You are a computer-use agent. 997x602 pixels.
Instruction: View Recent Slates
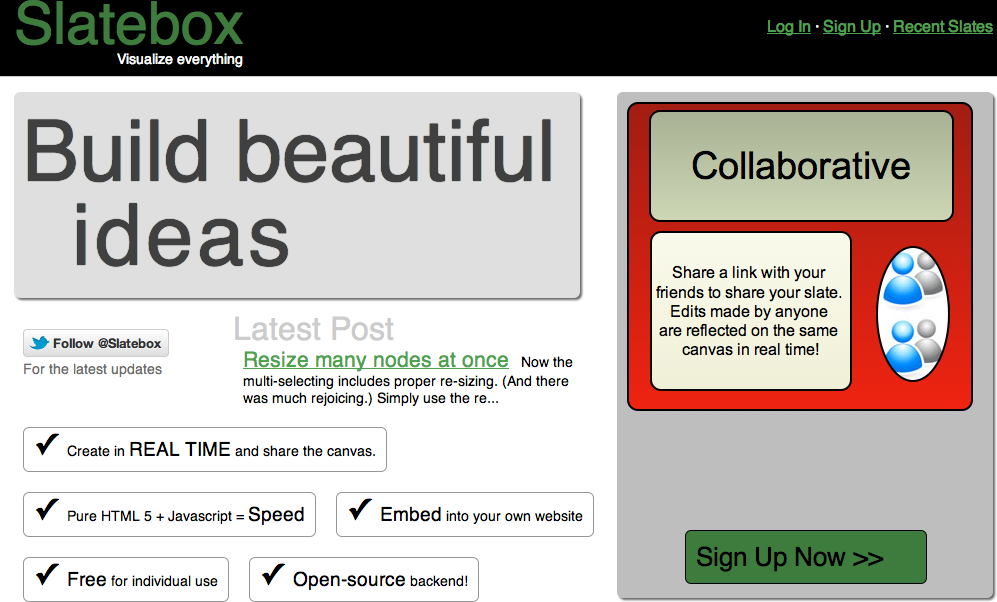coord(942,27)
